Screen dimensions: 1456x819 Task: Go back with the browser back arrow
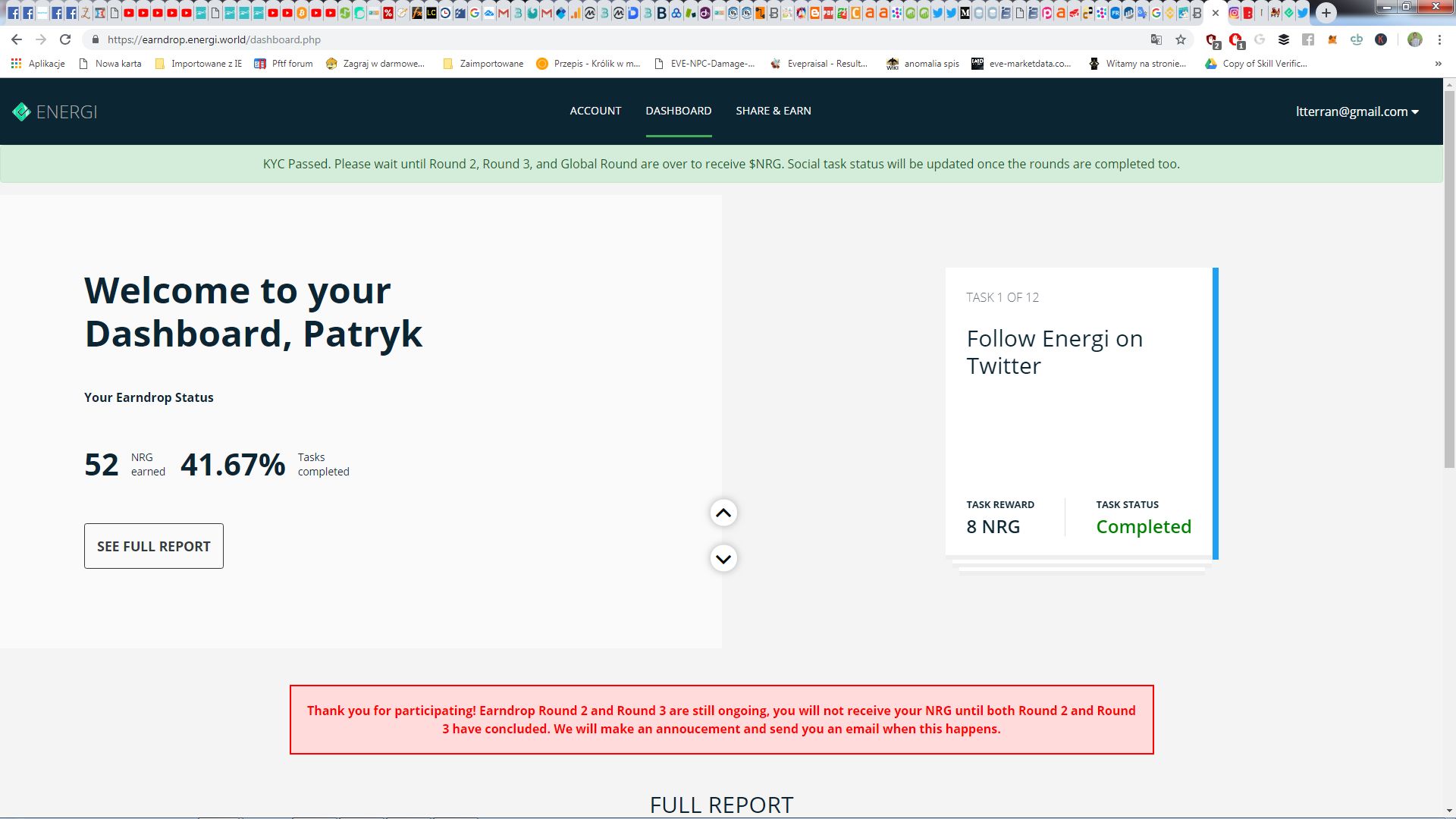coord(17,39)
